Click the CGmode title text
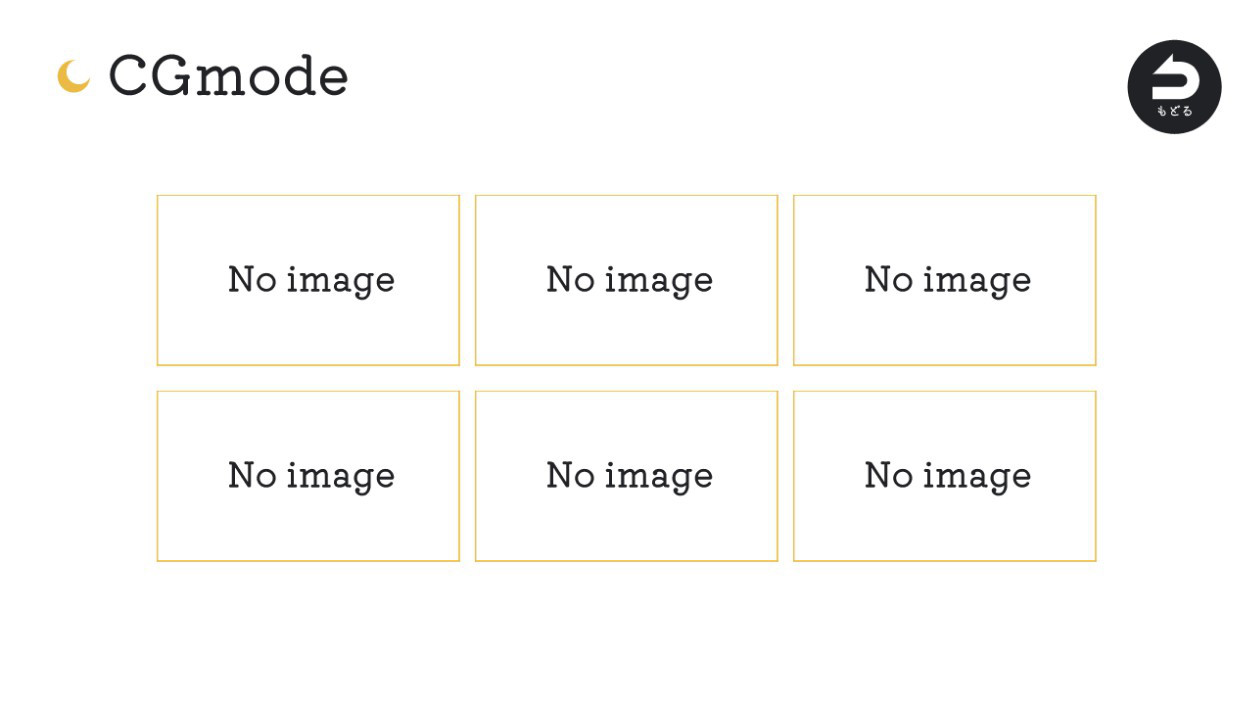This screenshot has width=1253, height=704. 228,76
